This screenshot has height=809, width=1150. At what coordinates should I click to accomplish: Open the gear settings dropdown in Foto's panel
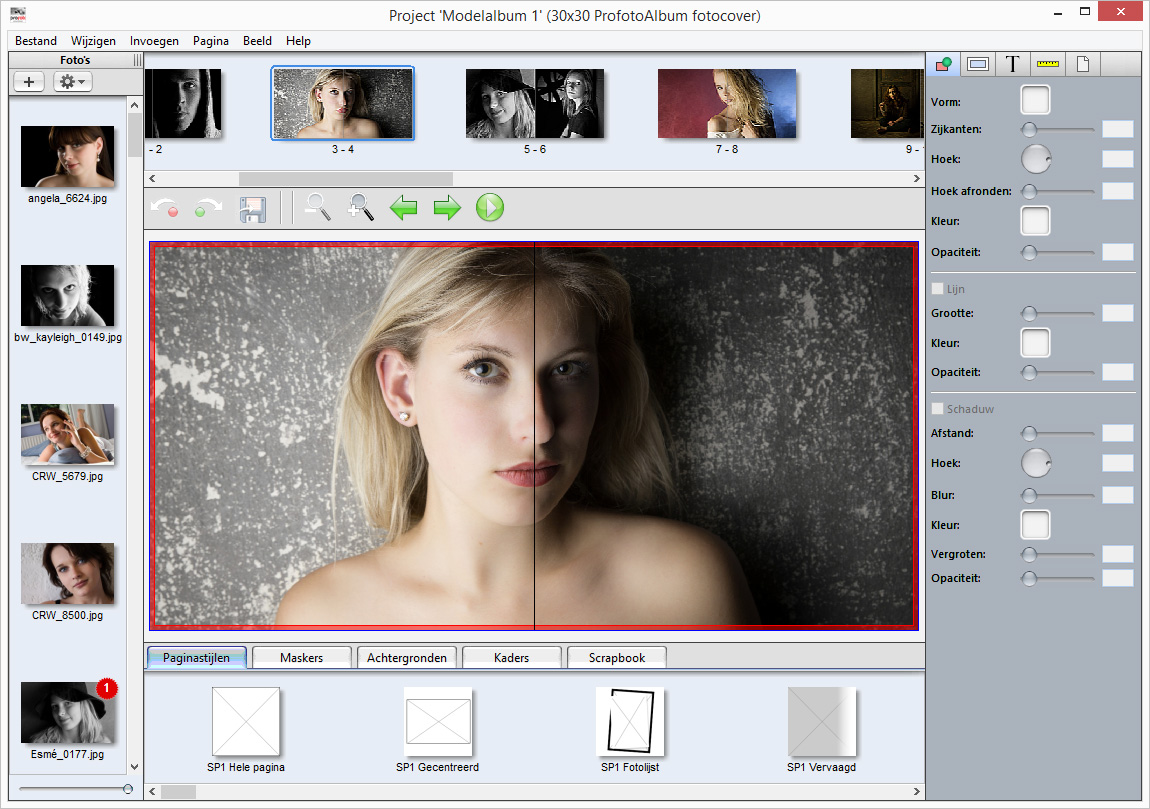72,81
